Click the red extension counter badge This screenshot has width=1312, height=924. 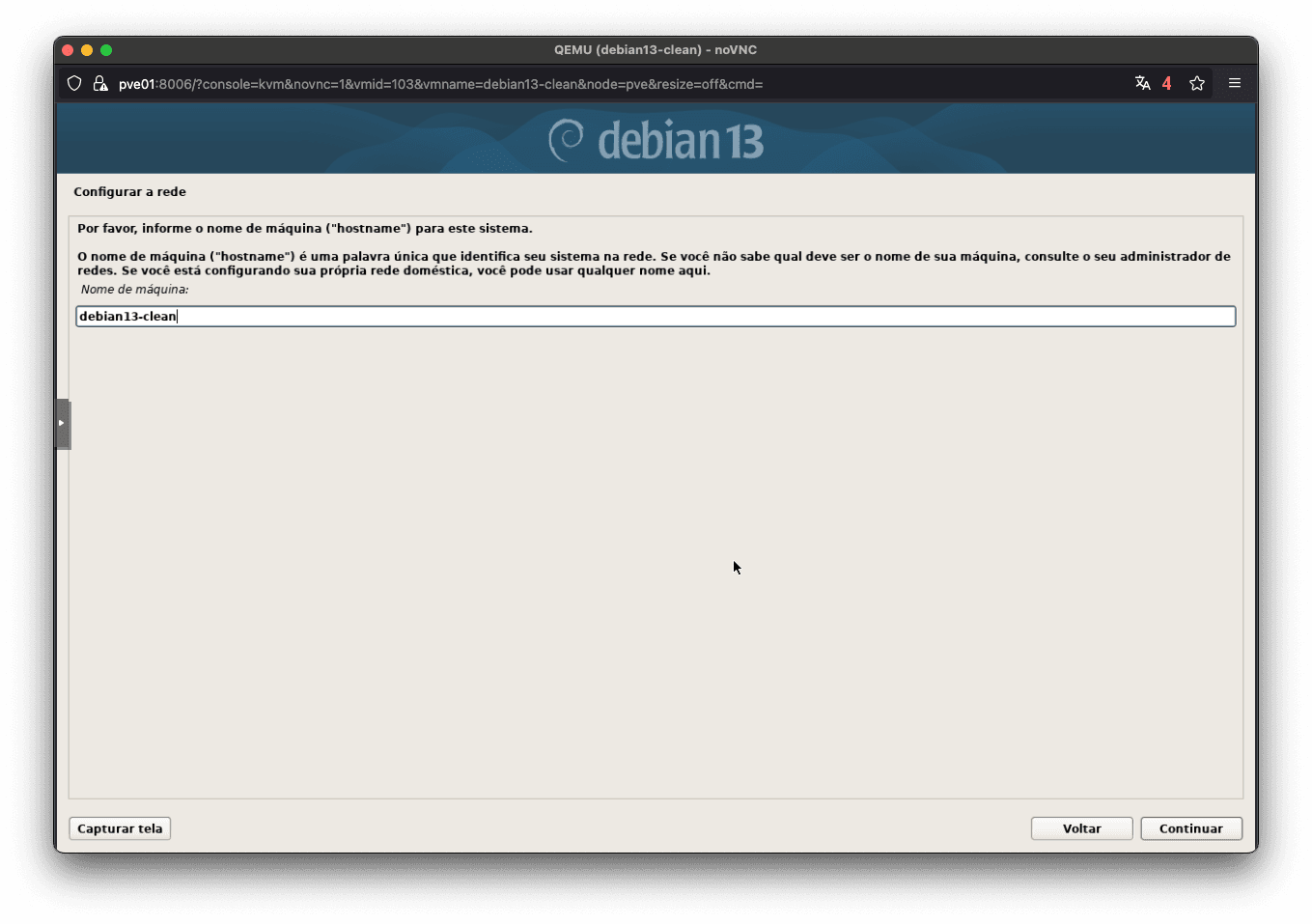[1166, 83]
